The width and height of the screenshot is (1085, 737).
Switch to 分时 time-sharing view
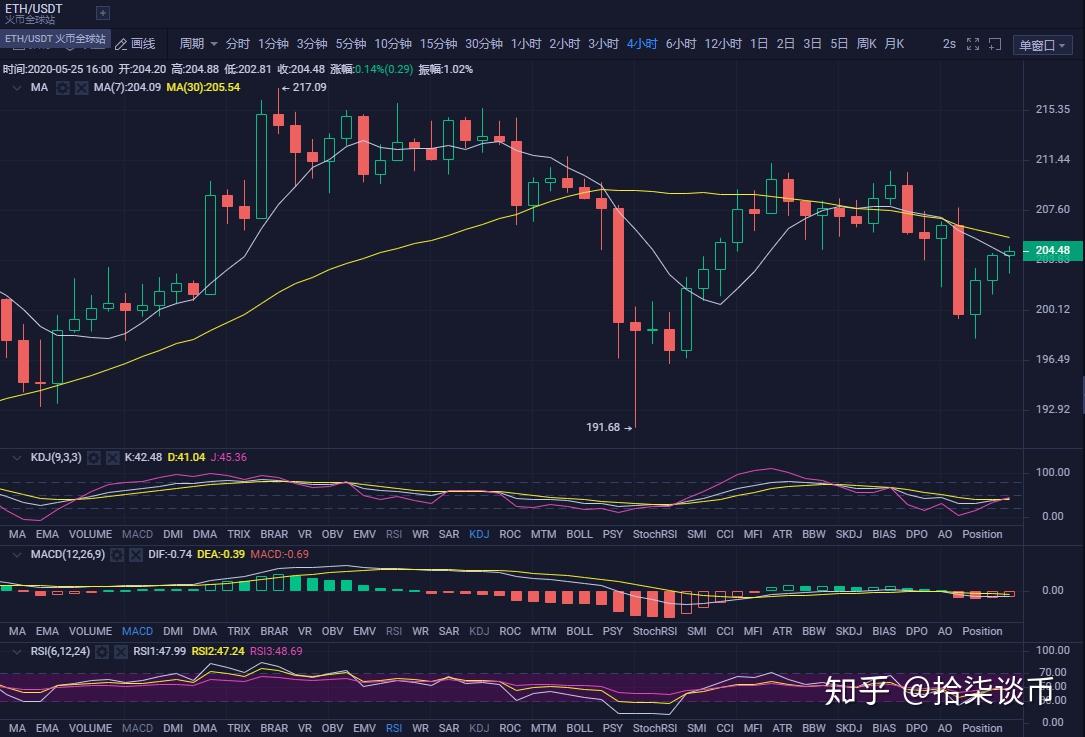[237, 44]
